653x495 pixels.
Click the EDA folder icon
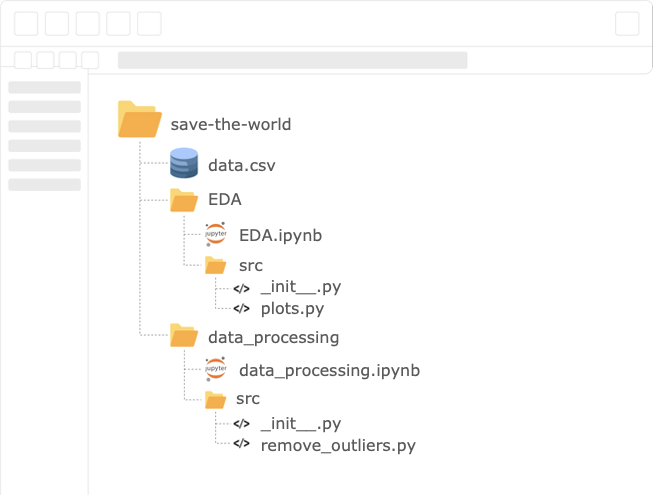(x=184, y=200)
